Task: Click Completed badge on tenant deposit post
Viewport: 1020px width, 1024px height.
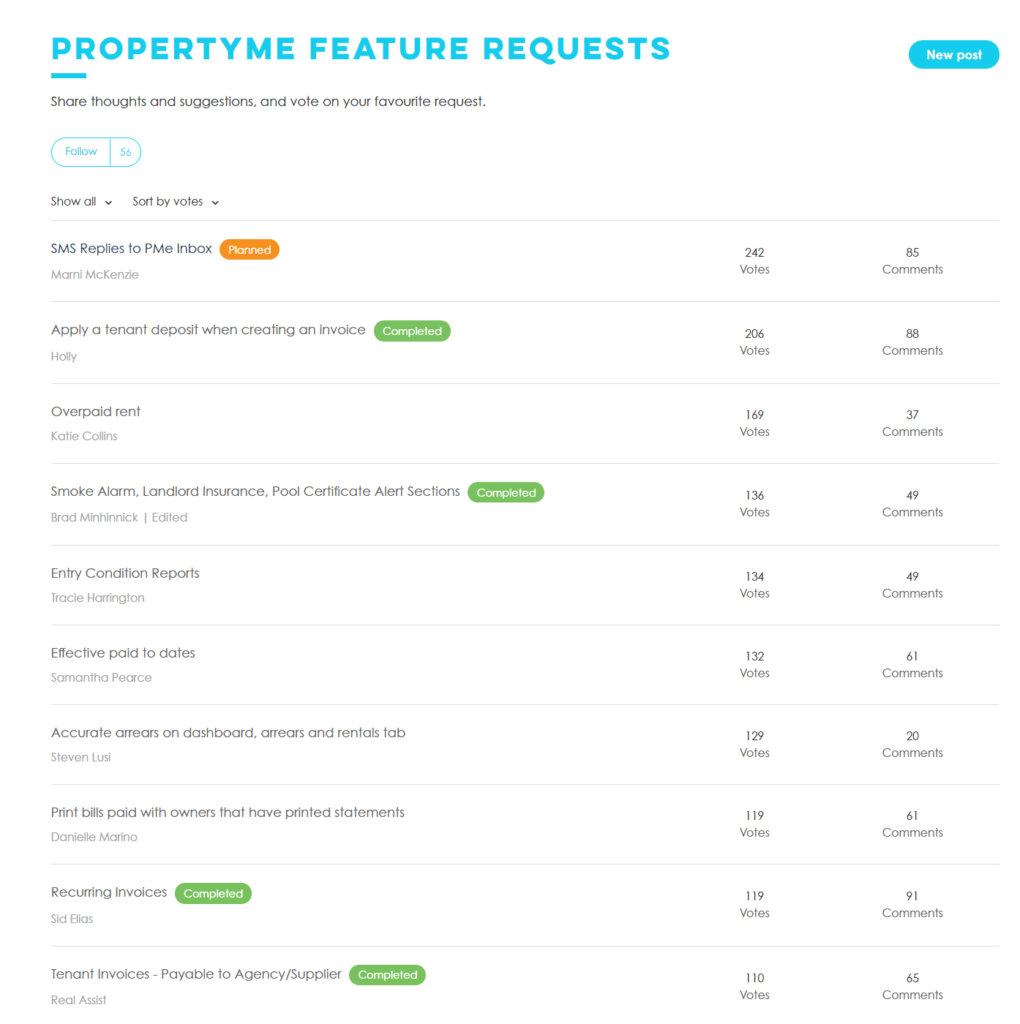Action: point(412,331)
